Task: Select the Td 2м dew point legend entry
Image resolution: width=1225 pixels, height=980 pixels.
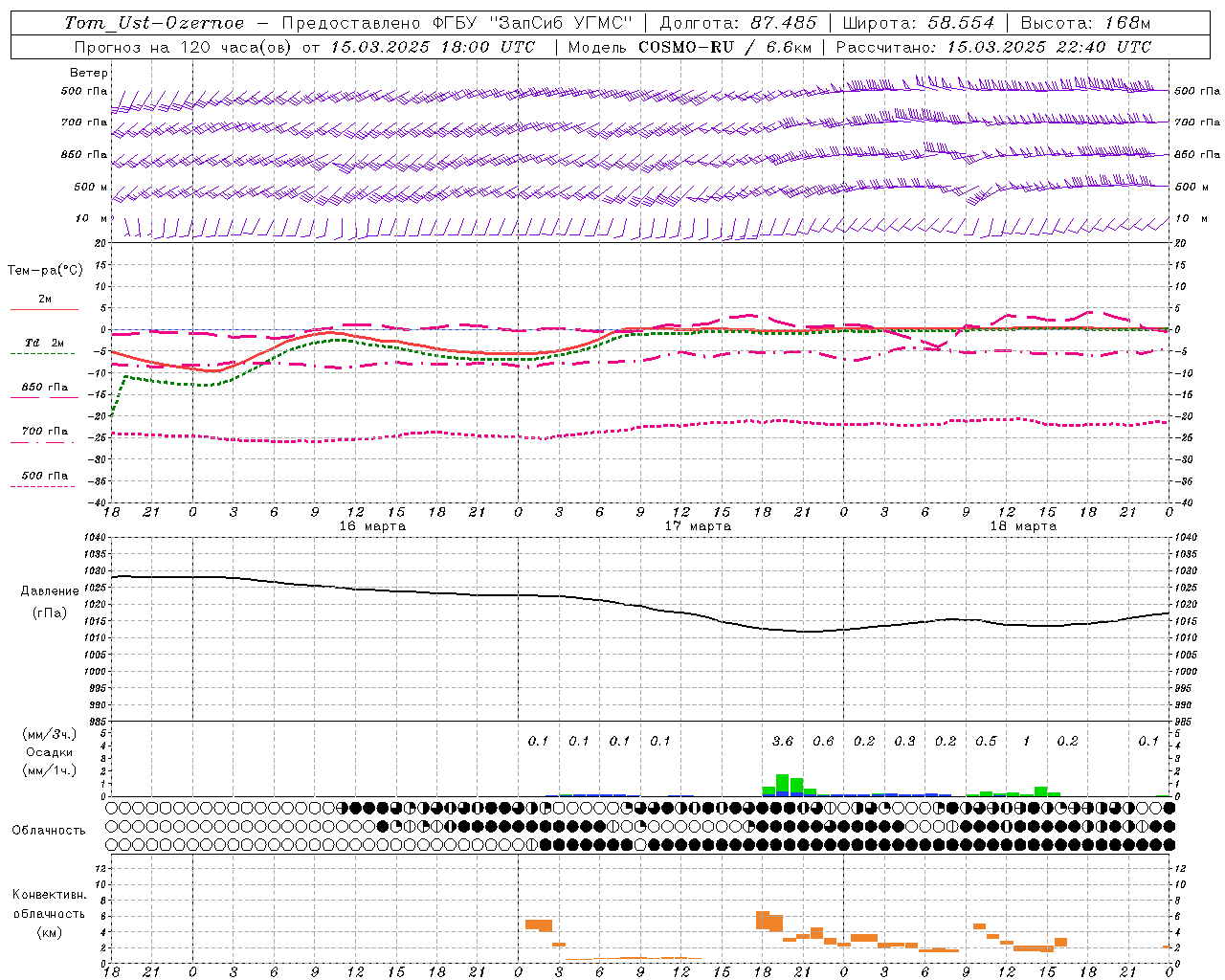Action: [45, 343]
